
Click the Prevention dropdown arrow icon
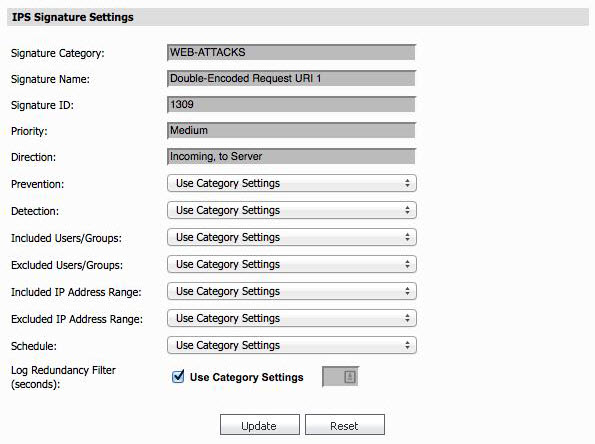[x=407, y=183]
